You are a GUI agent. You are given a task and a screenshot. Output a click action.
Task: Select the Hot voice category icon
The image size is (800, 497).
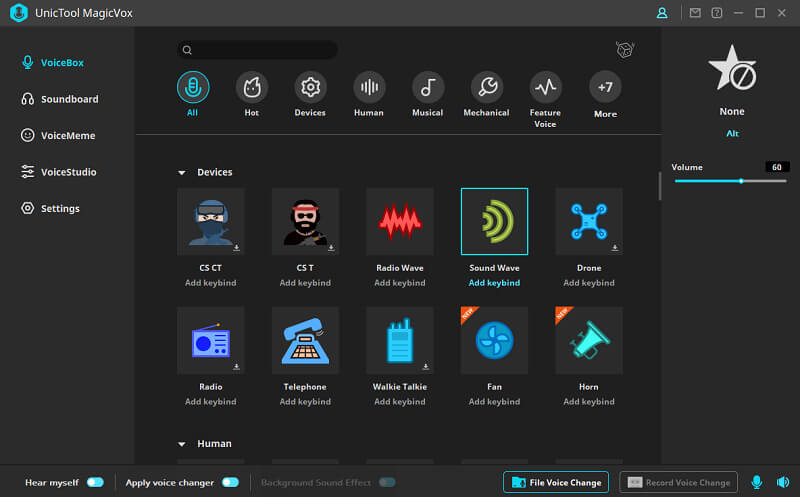click(251, 88)
